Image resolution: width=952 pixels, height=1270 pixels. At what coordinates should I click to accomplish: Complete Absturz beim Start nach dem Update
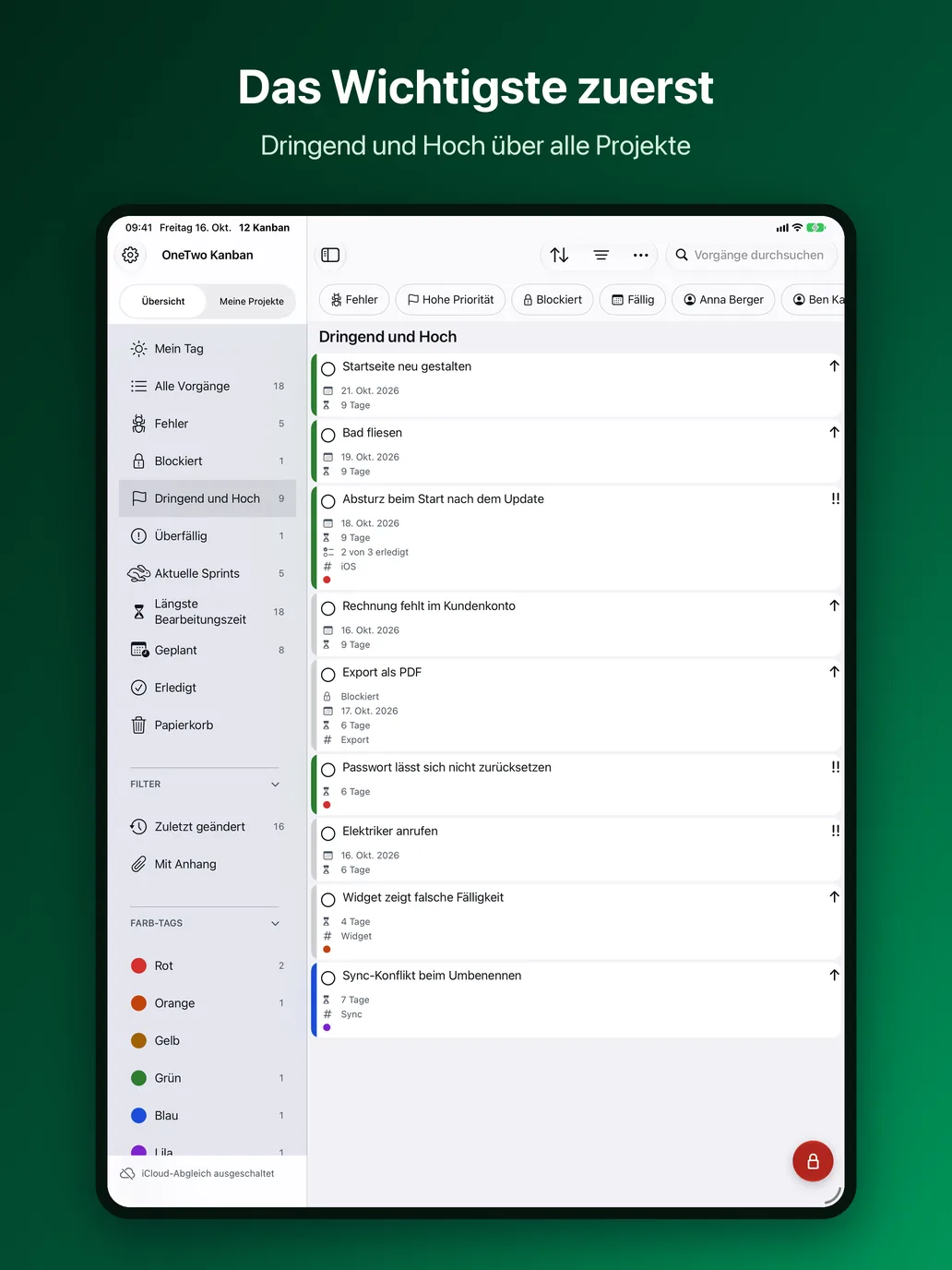(327, 501)
